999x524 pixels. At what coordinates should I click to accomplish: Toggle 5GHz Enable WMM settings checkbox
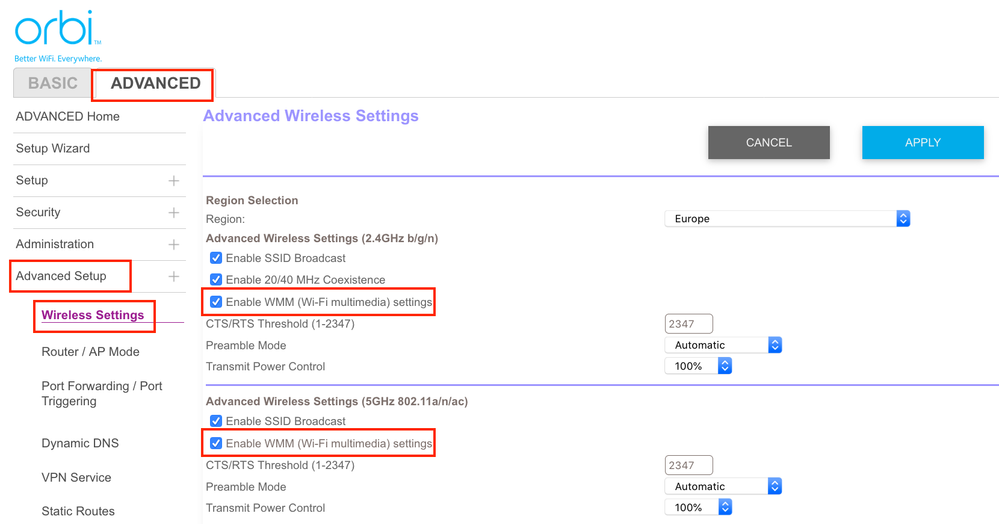point(216,443)
